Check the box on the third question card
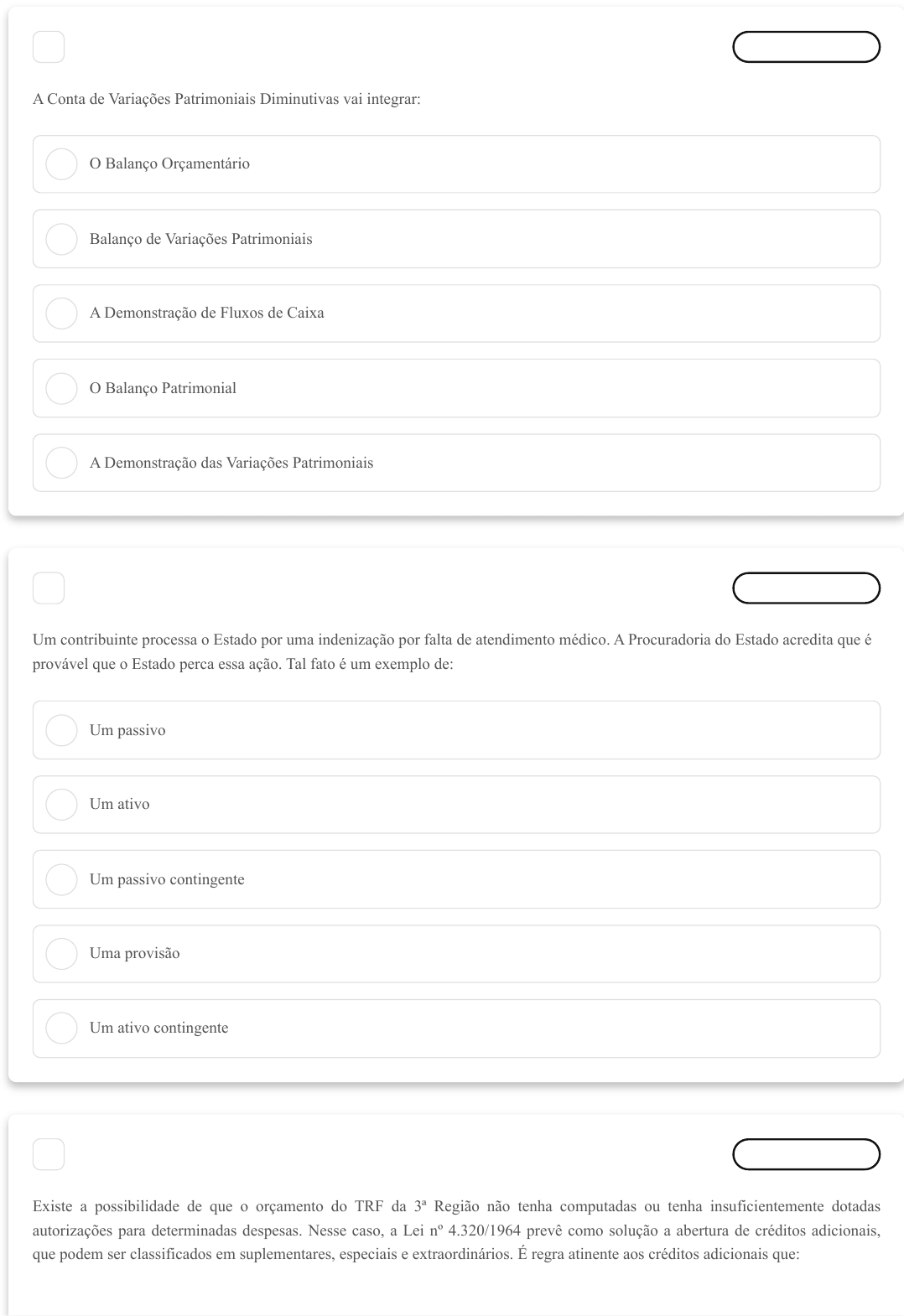This screenshot has height=1316, width=904. tap(48, 1154)
